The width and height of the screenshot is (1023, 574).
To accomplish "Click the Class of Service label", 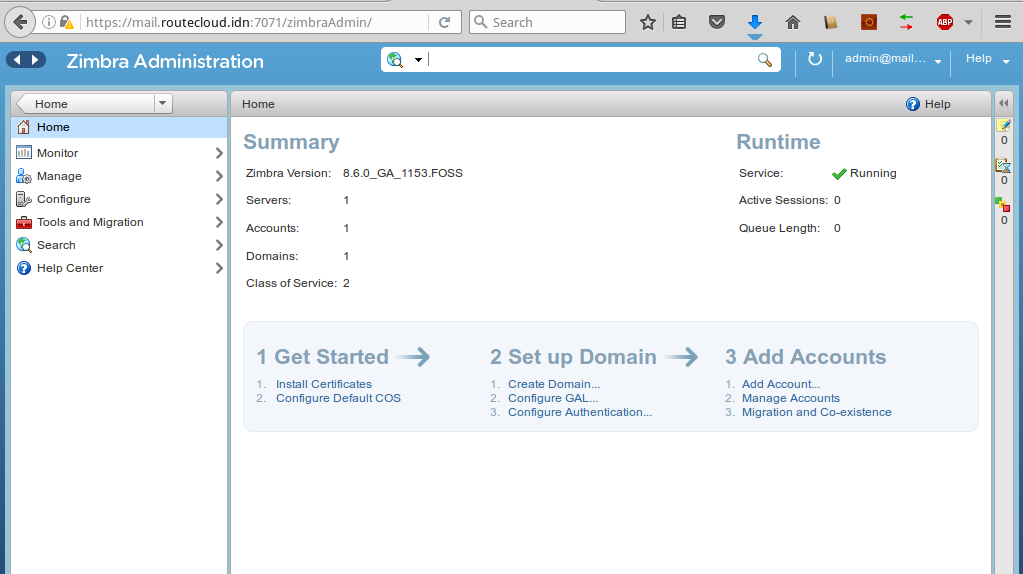I will point(291,283).
